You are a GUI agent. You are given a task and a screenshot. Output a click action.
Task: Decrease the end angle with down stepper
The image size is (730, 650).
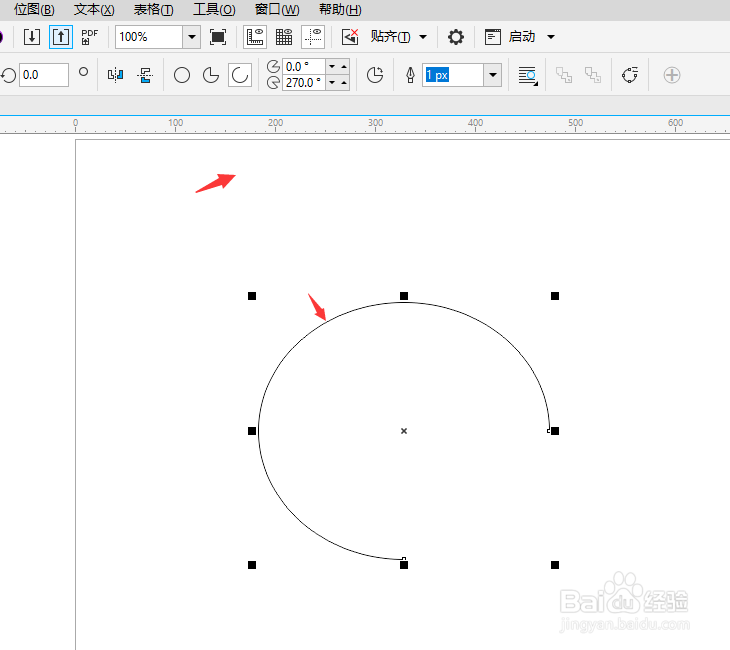pyautogui.click(x=332, y=82)
